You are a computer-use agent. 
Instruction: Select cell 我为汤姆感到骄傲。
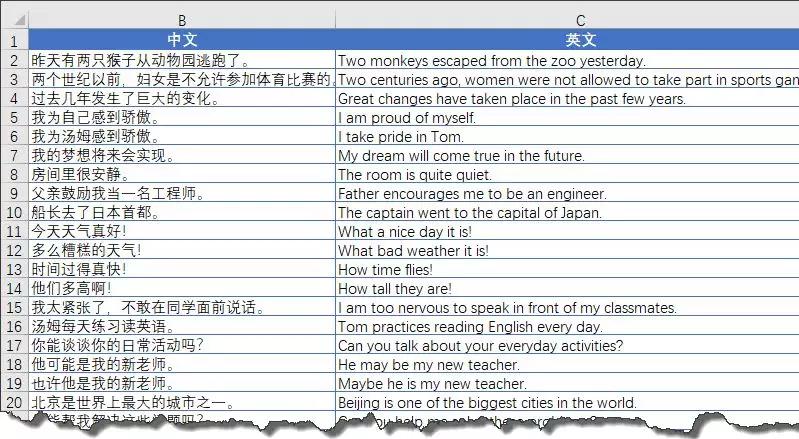point(182,136)
